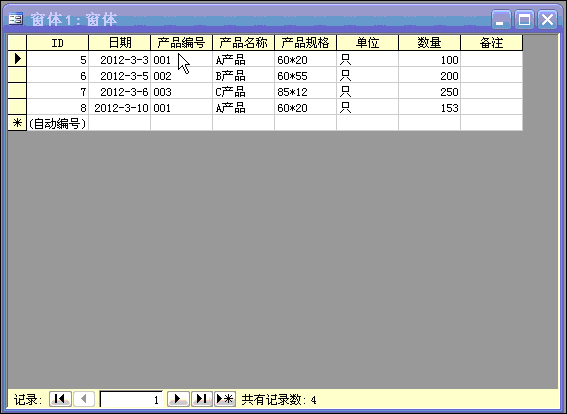The image size is (567, 414).
Task: Click the 85*12 specification cell
Action: click(x=306, y=91)
